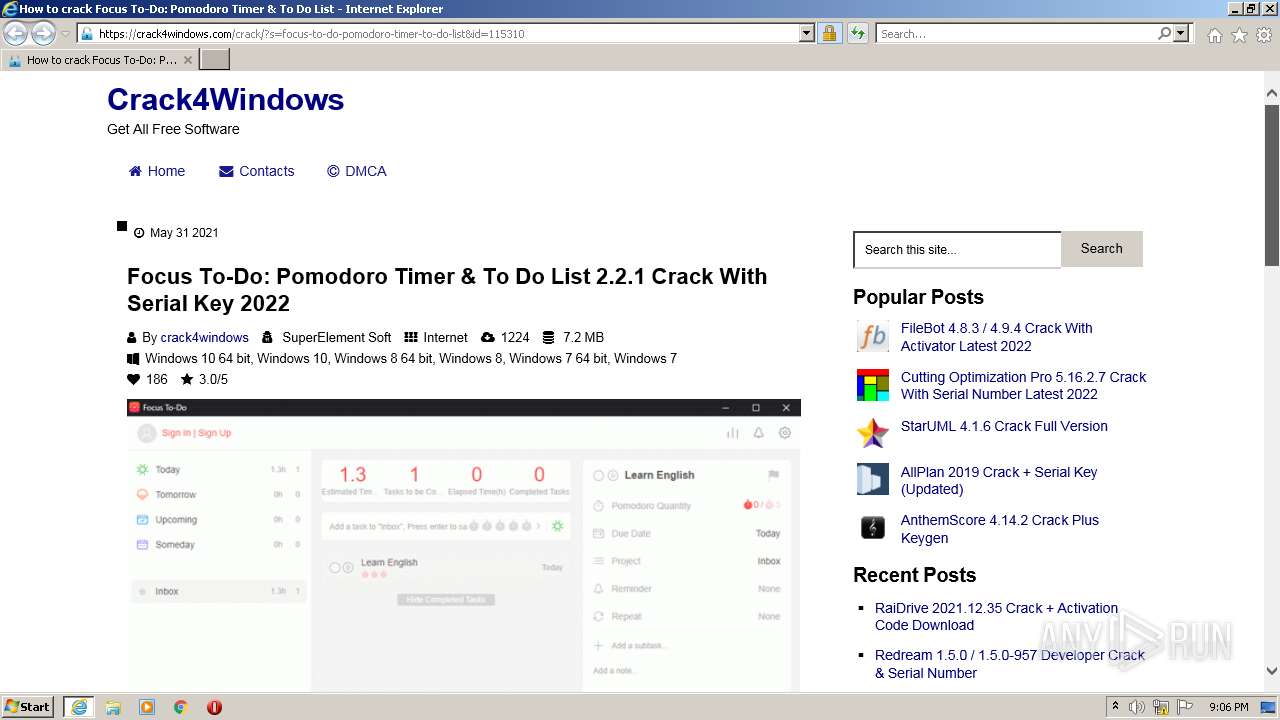Viewport: 1280px width, 720px height.
Task: Click the browser Back arrow button
Action: pos(15,33)
